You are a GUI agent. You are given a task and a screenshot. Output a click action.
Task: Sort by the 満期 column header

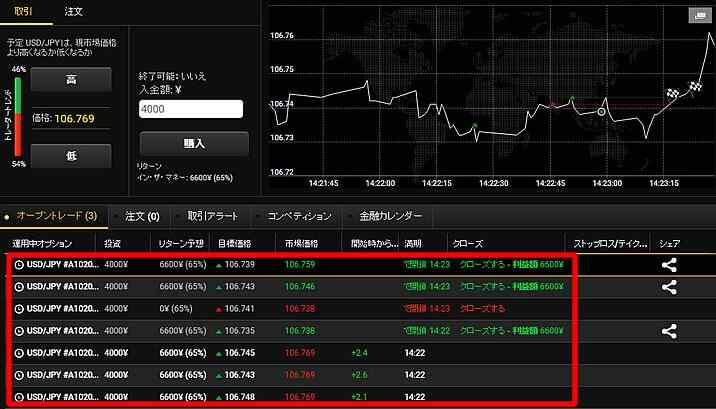[x=413, y=244]
